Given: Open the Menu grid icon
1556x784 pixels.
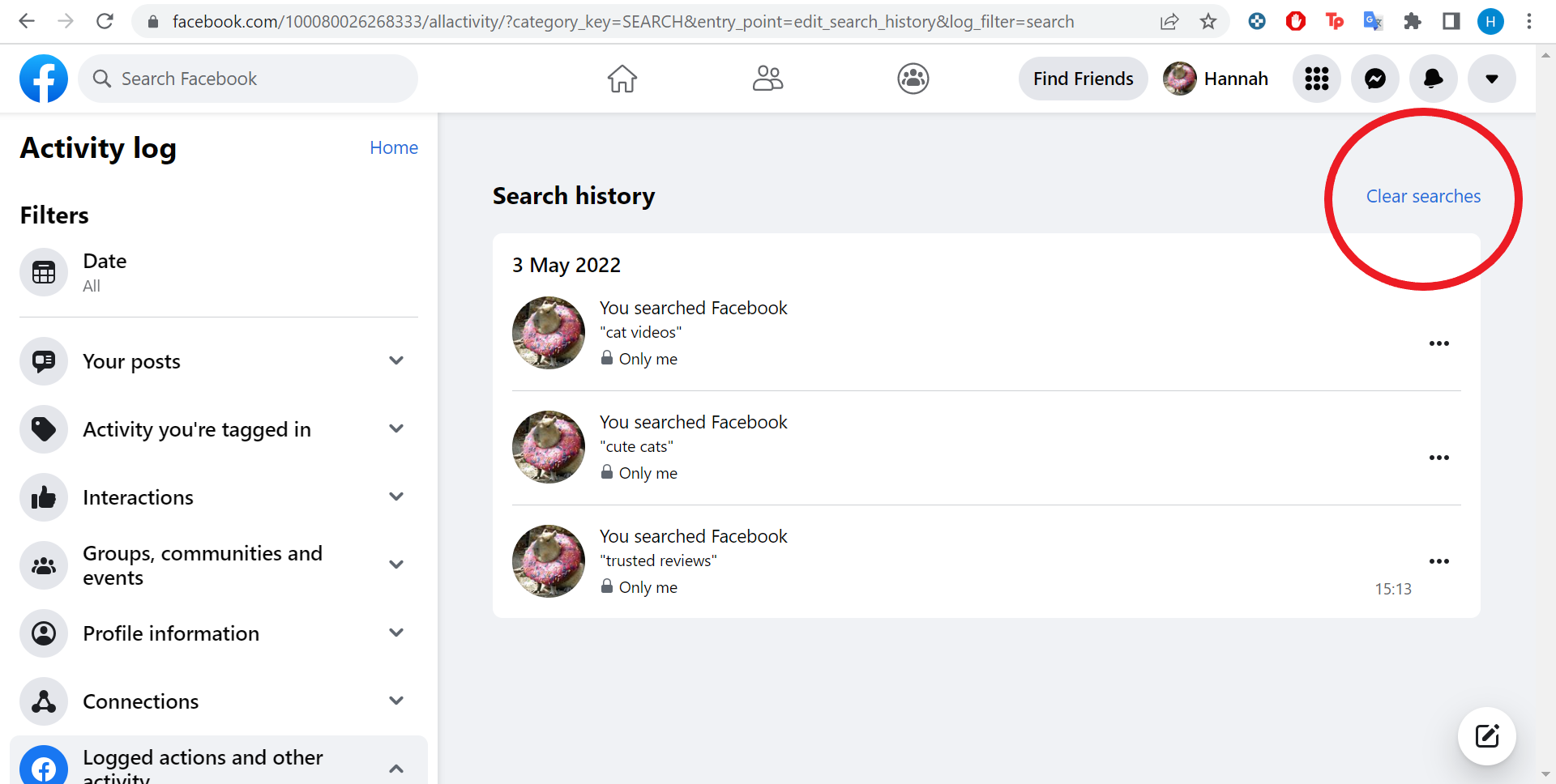Looking at the screenshot, I should [x=1317, y=79].
